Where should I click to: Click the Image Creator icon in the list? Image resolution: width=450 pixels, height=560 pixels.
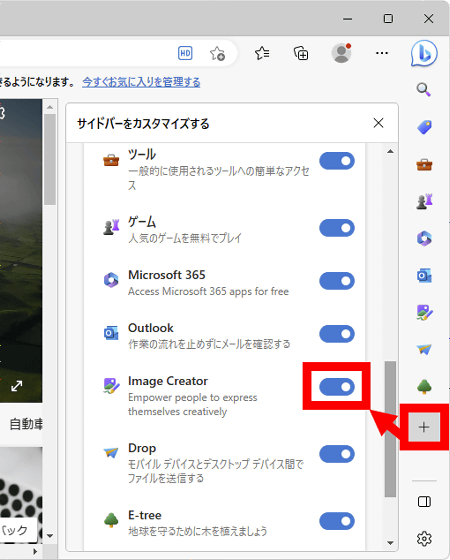pyautogui.click(x=111, y=386)
